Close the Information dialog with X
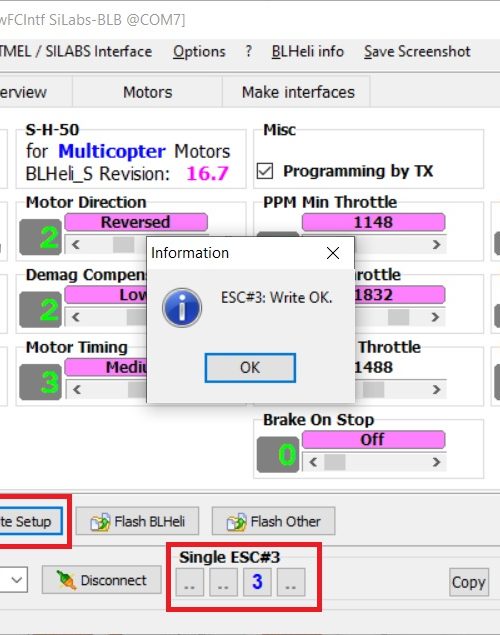The height and width of the screenshot is (635, 500). tap(333, 253)
